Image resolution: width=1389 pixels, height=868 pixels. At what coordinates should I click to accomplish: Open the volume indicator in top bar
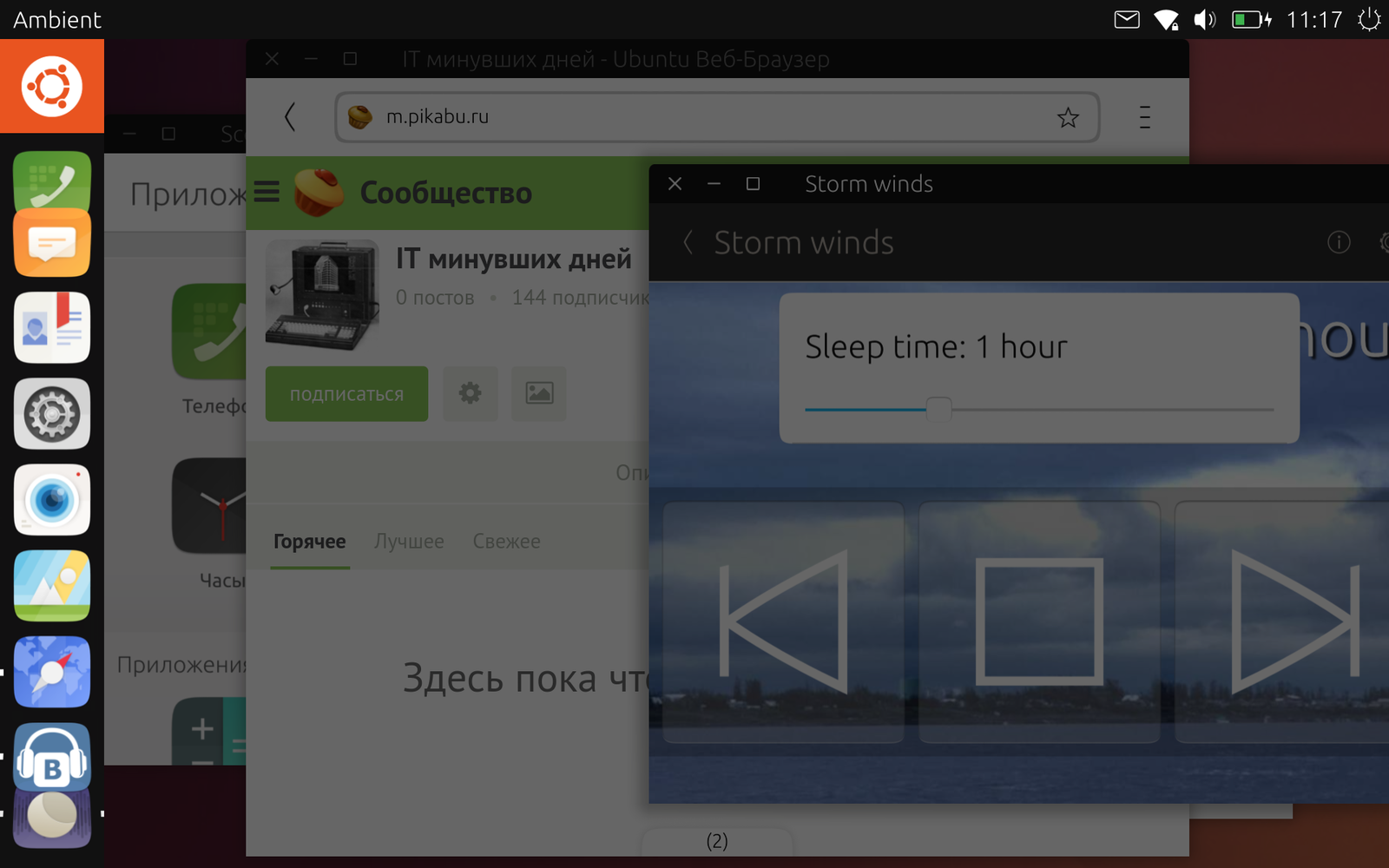1204,20
